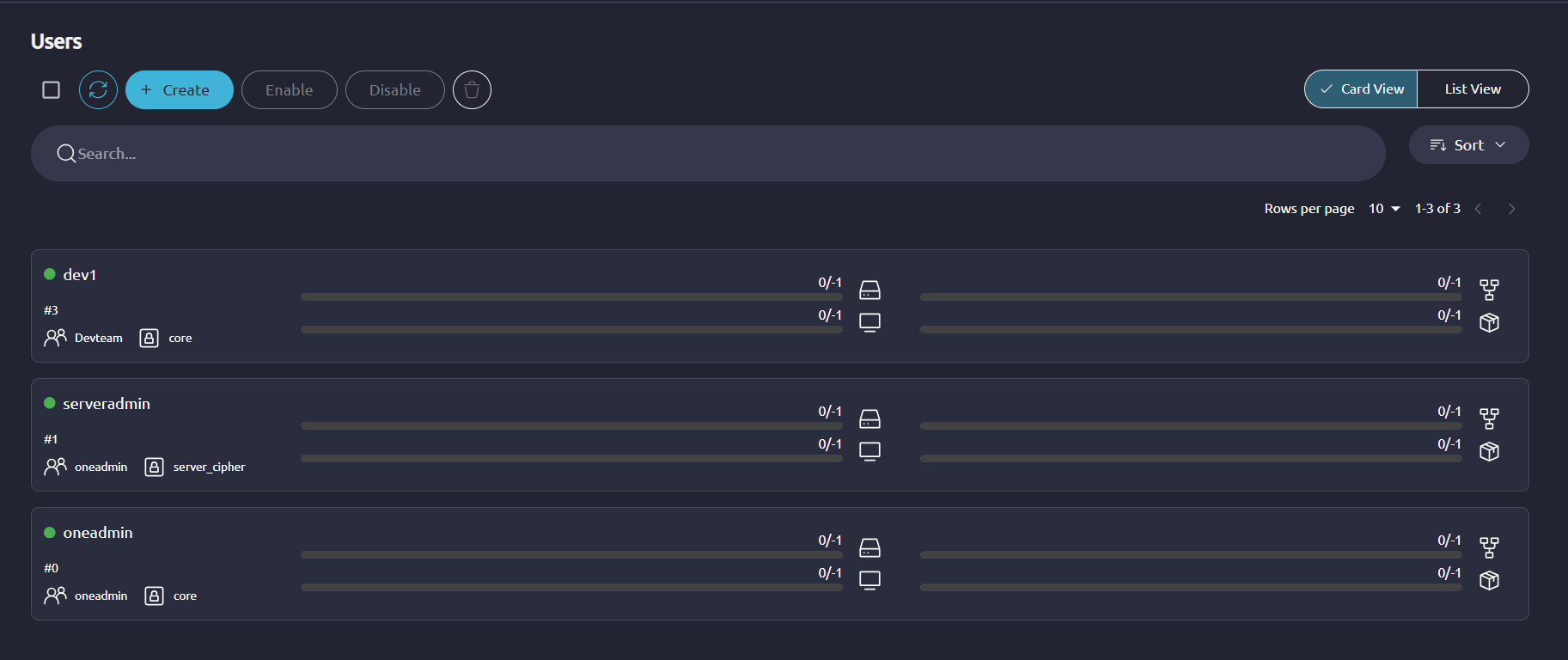The width and height of the screenshot is (1568, 660).
Task: Open the Sort dropdown
Action: (1468, 145)
